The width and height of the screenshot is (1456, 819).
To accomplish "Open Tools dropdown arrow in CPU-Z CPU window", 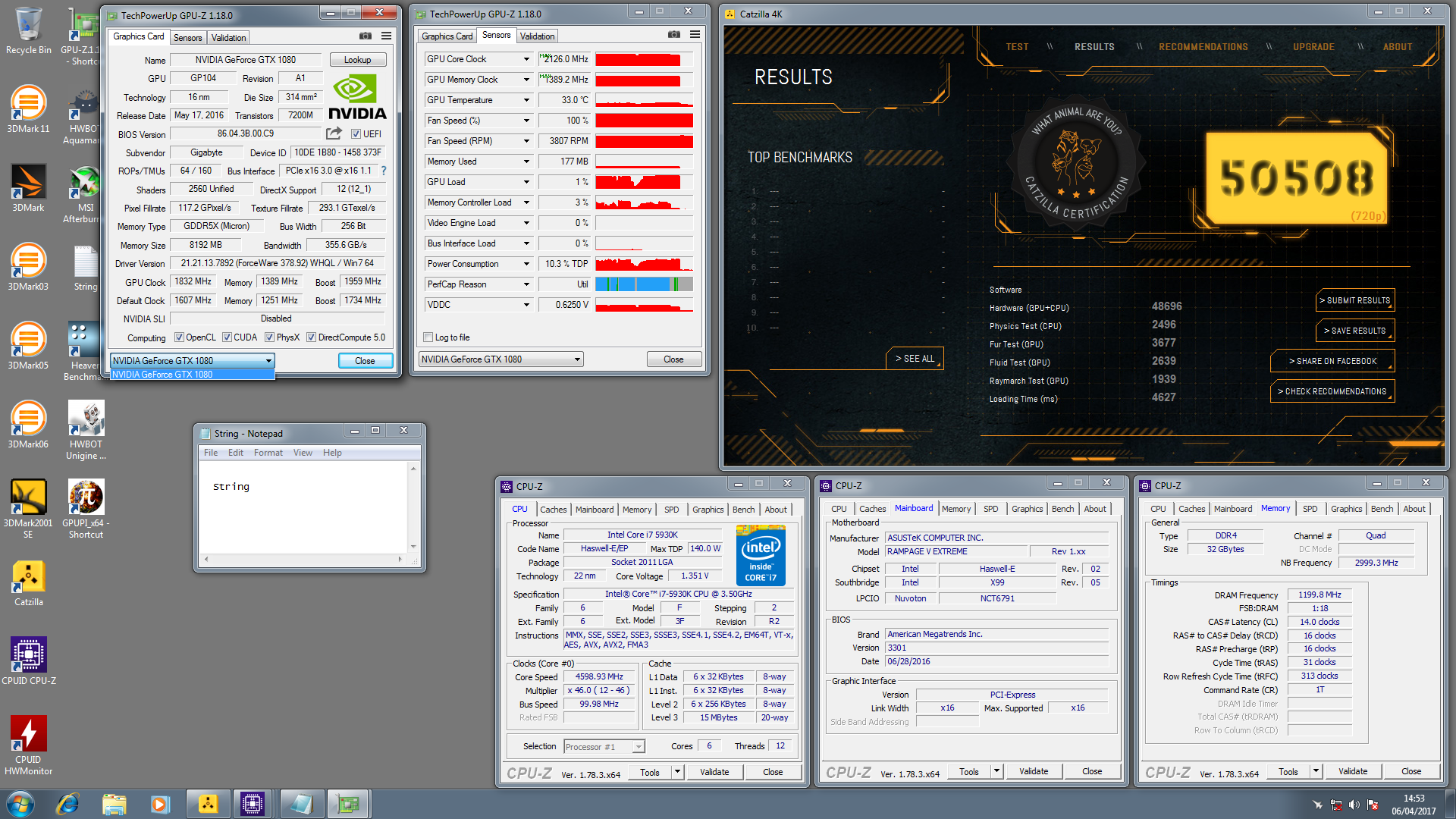I will point(677,772).
